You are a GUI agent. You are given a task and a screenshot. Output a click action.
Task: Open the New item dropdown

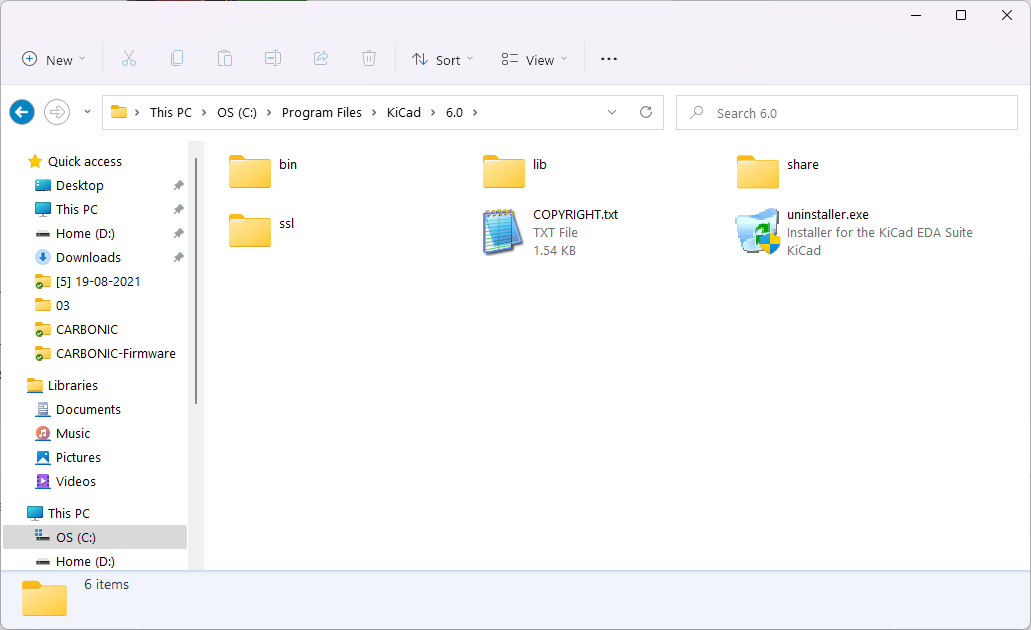[x=54, y=59]
